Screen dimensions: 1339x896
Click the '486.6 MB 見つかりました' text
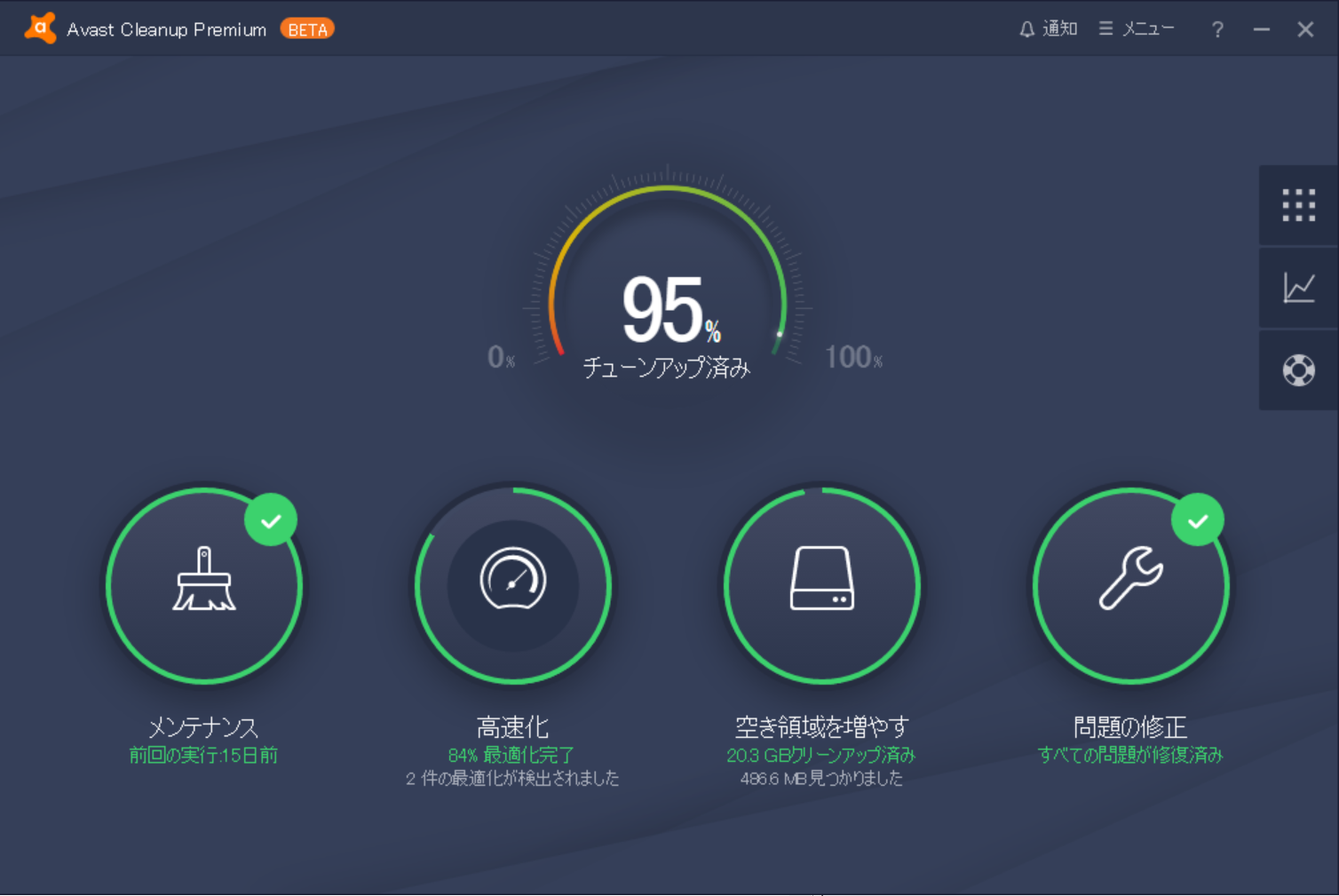pos(821,779)
